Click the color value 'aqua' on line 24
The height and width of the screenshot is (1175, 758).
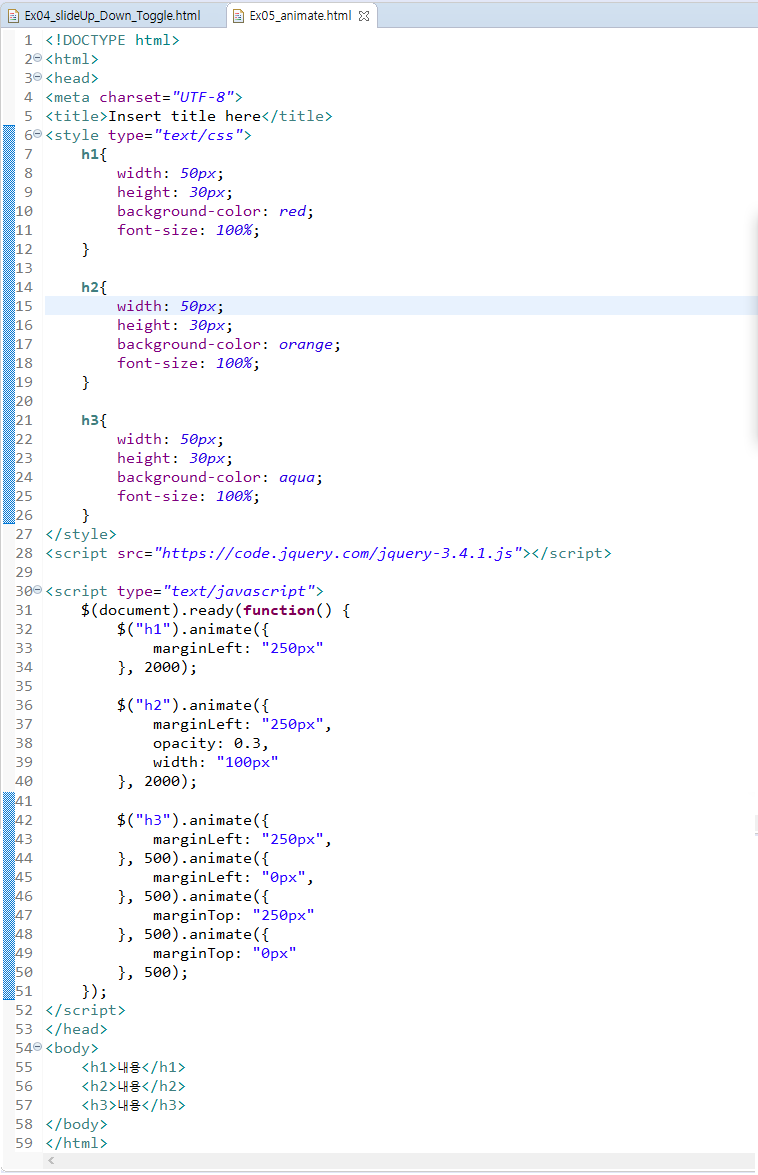[297, 477]
